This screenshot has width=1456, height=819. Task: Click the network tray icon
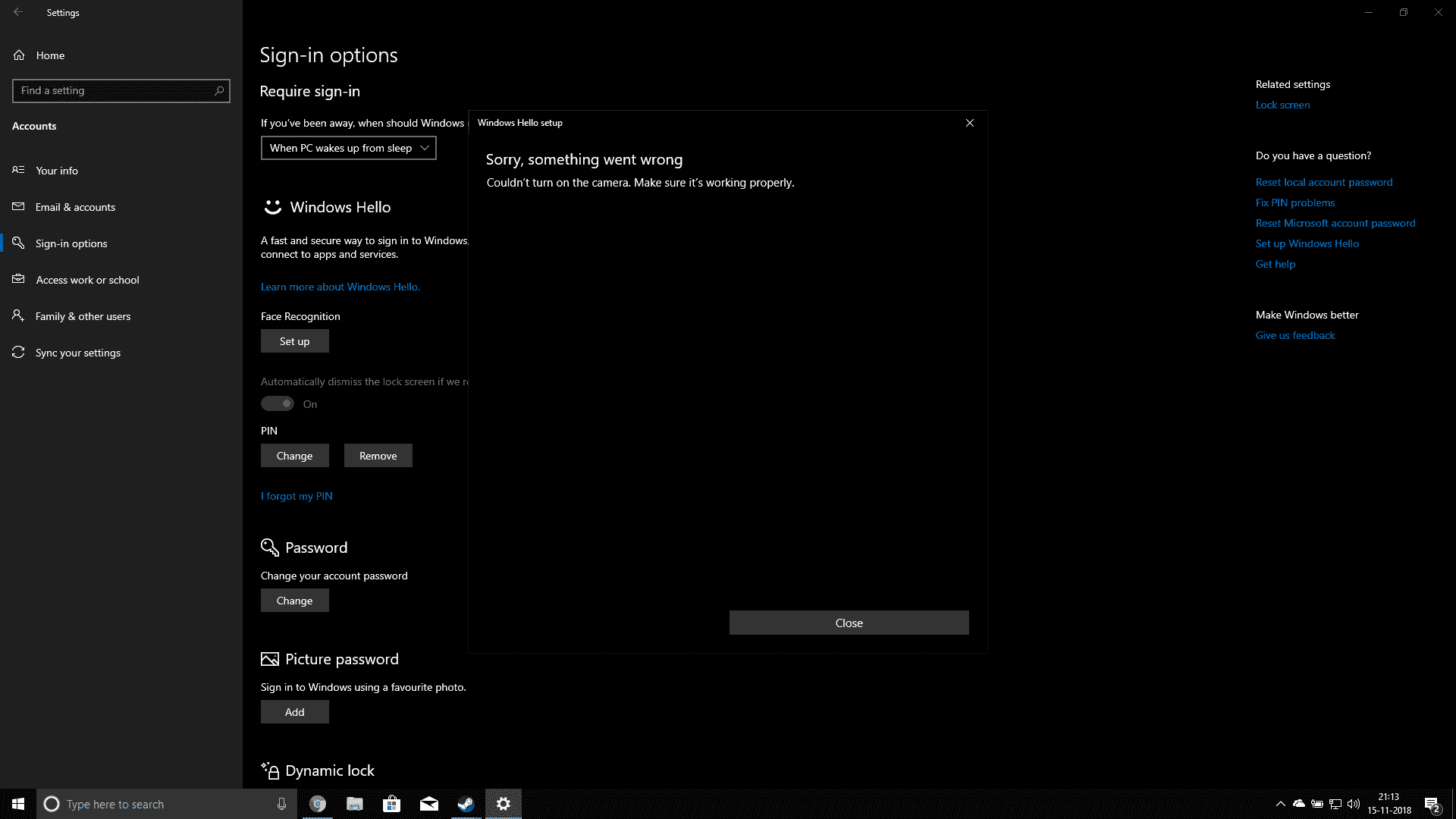point(1335,804)
